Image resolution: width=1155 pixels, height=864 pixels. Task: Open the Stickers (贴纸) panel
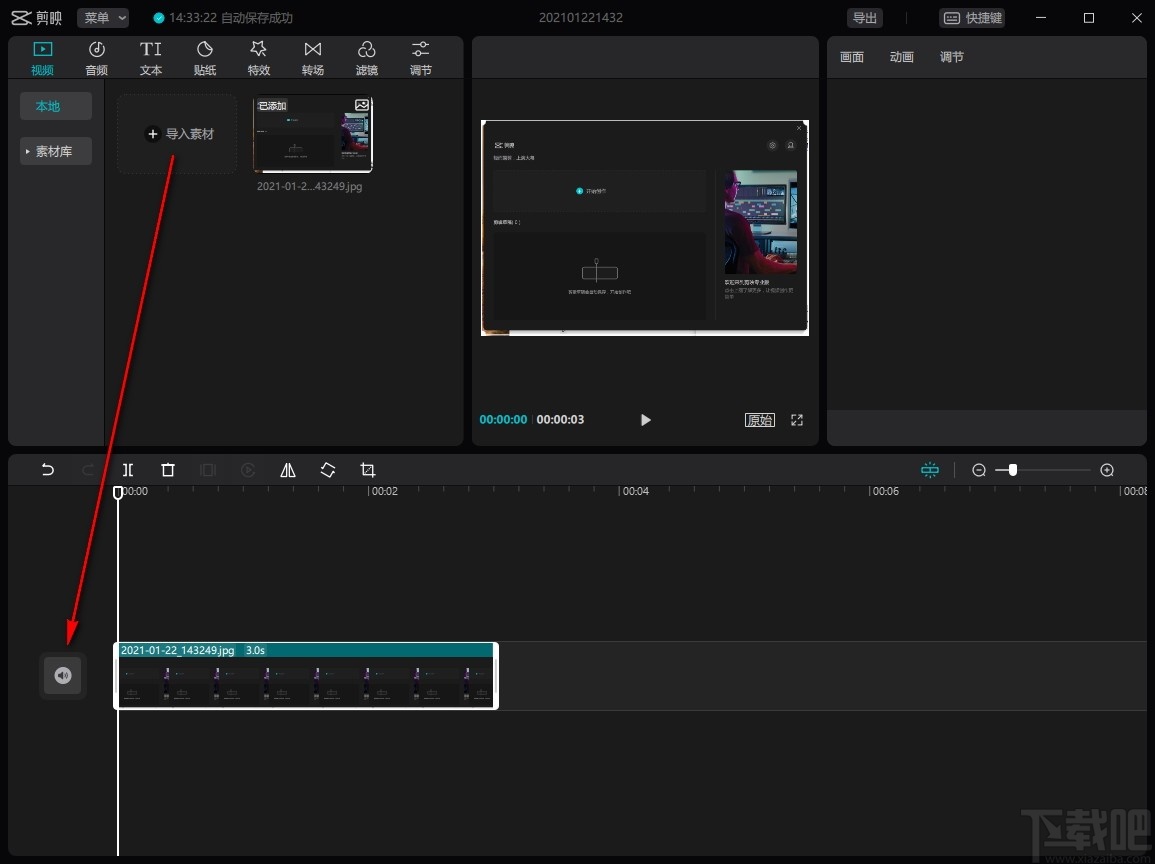click(205, 58)
